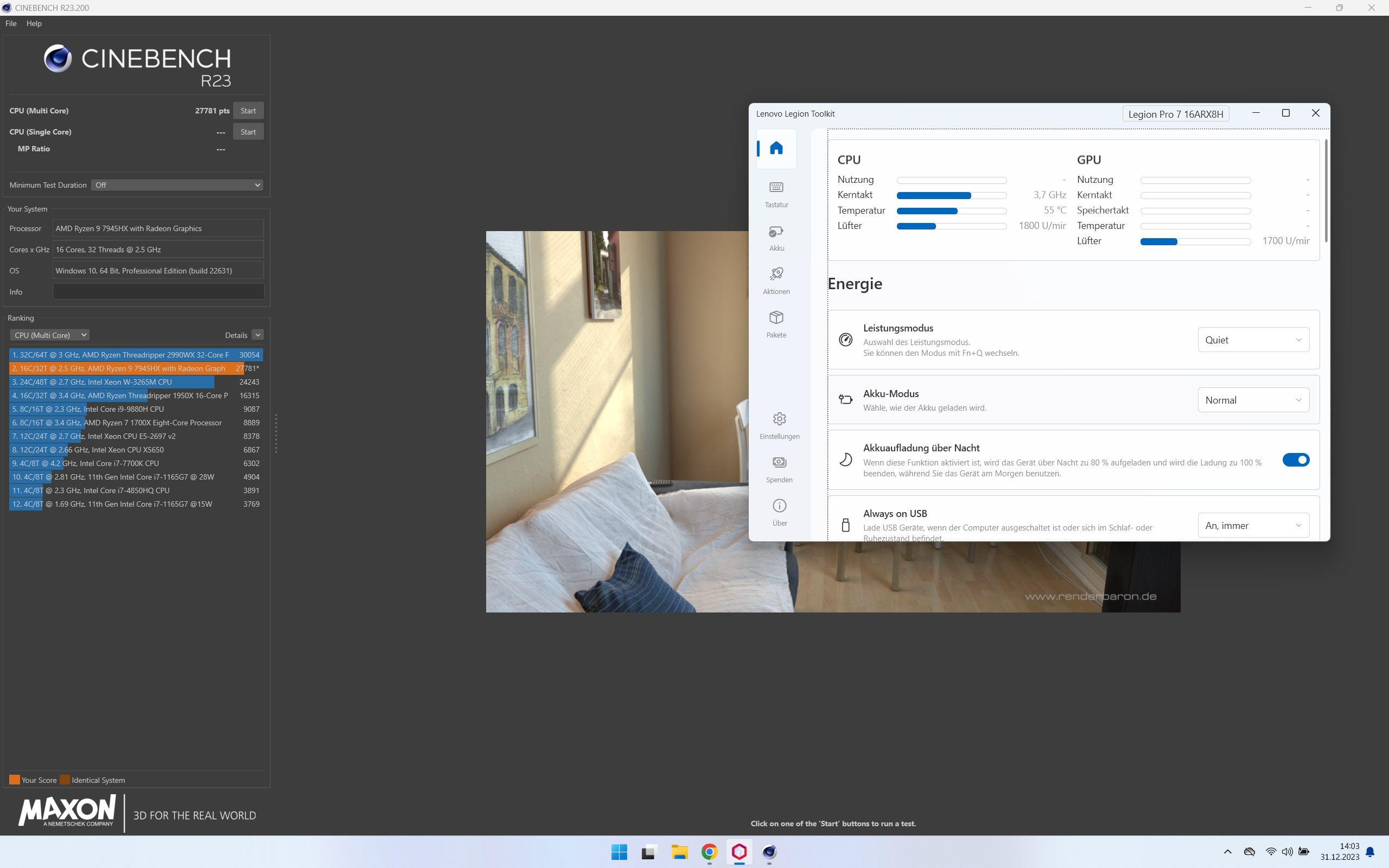Open the Aktionen section
The width and height of the screenshot is (1389, 868).
tap(776, 282)
